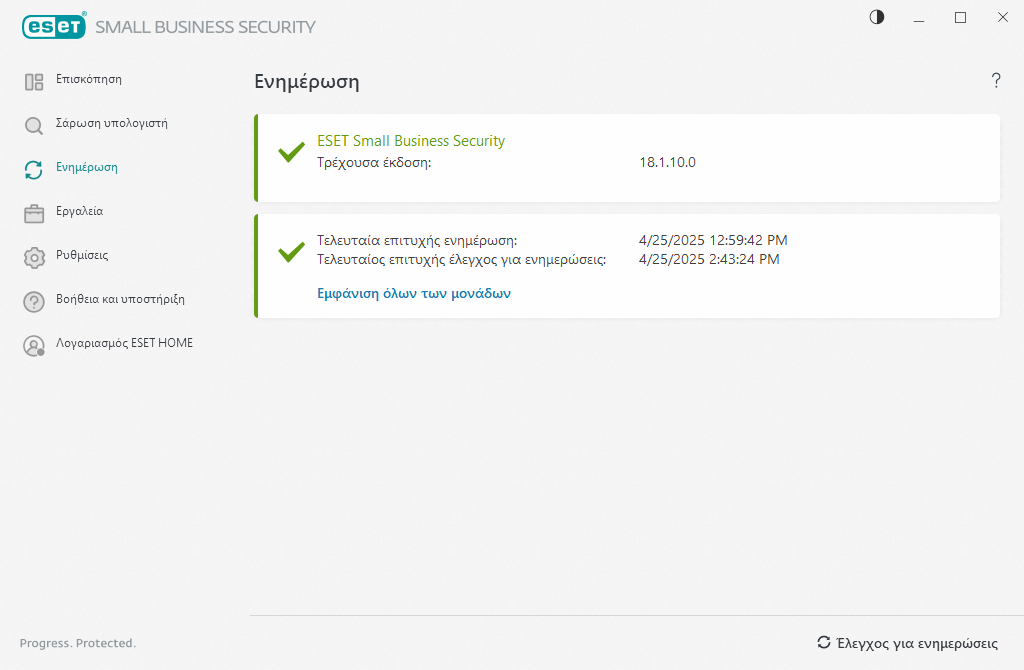Maximize the ESET window
Viewport: 1024px width, 670px height.
(960, 17)
